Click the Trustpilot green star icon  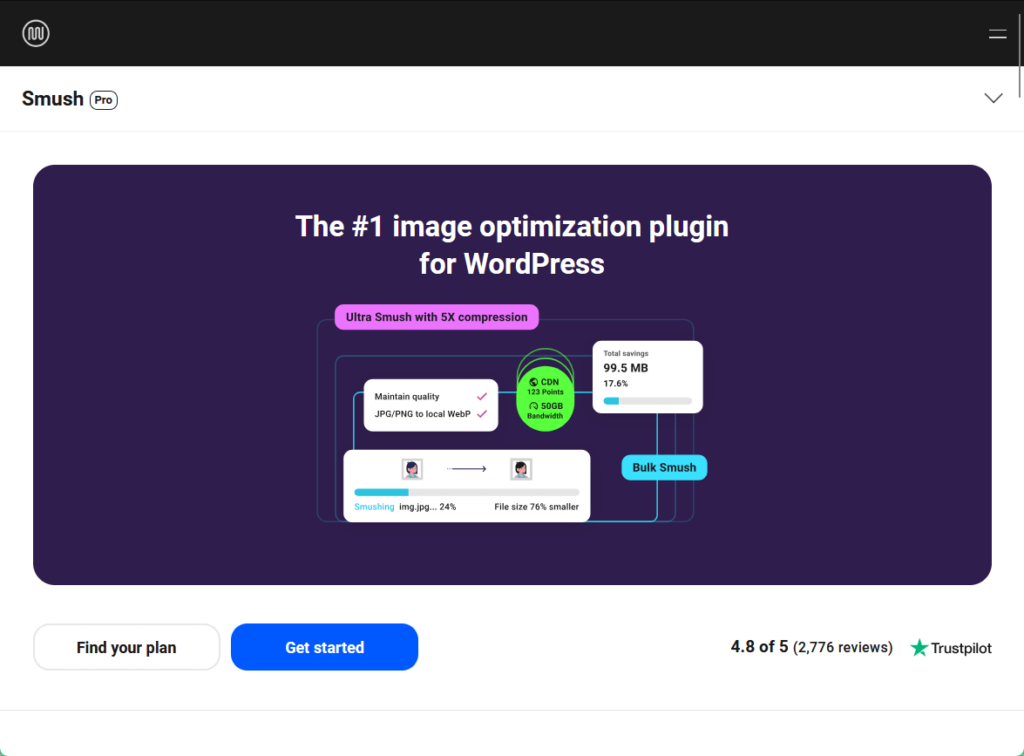pos(919,647)
